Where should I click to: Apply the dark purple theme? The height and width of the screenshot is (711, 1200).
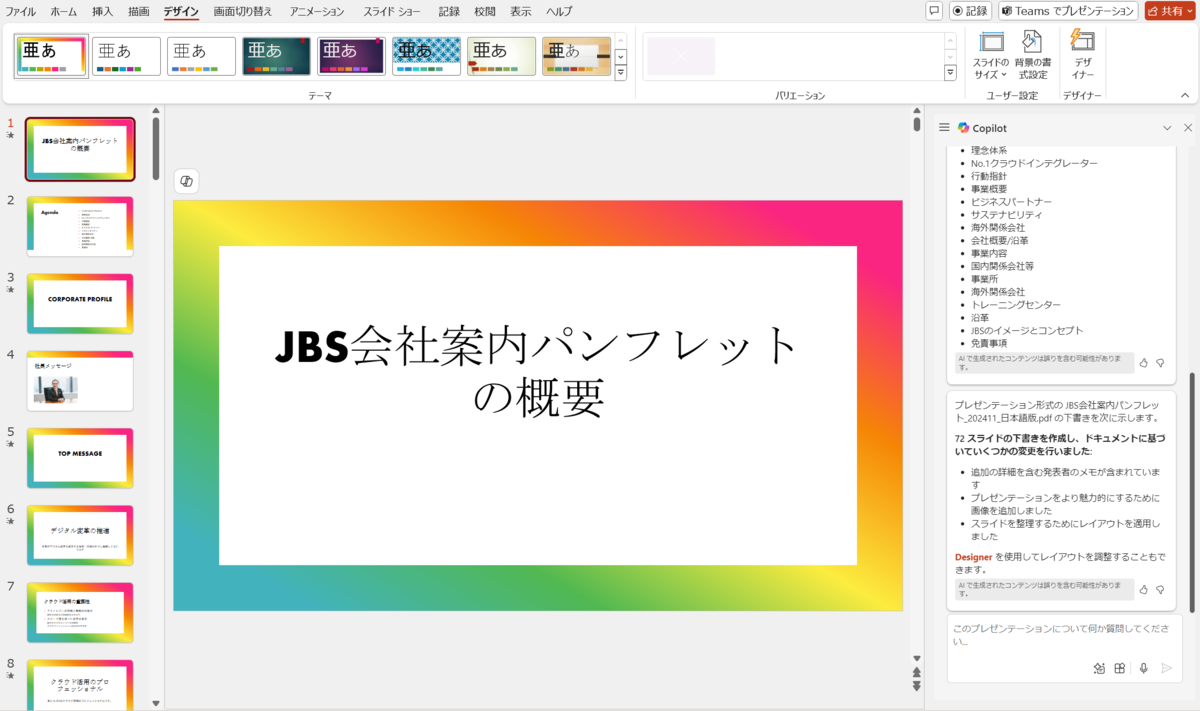352,56
